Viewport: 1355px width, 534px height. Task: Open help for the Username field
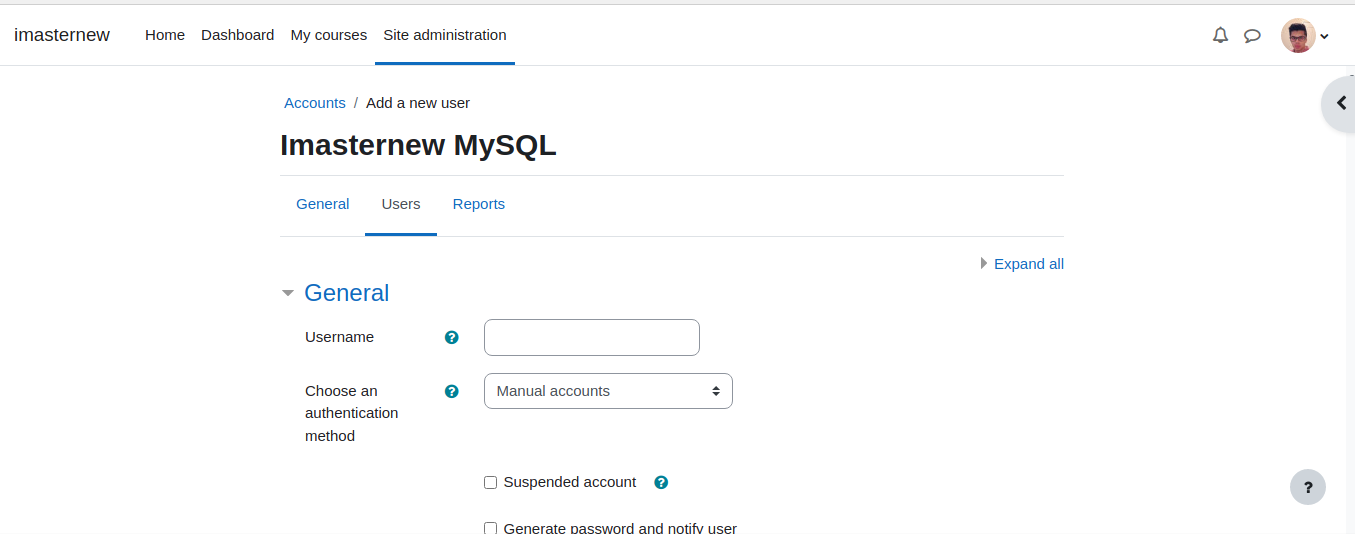[x=451, y=338]
